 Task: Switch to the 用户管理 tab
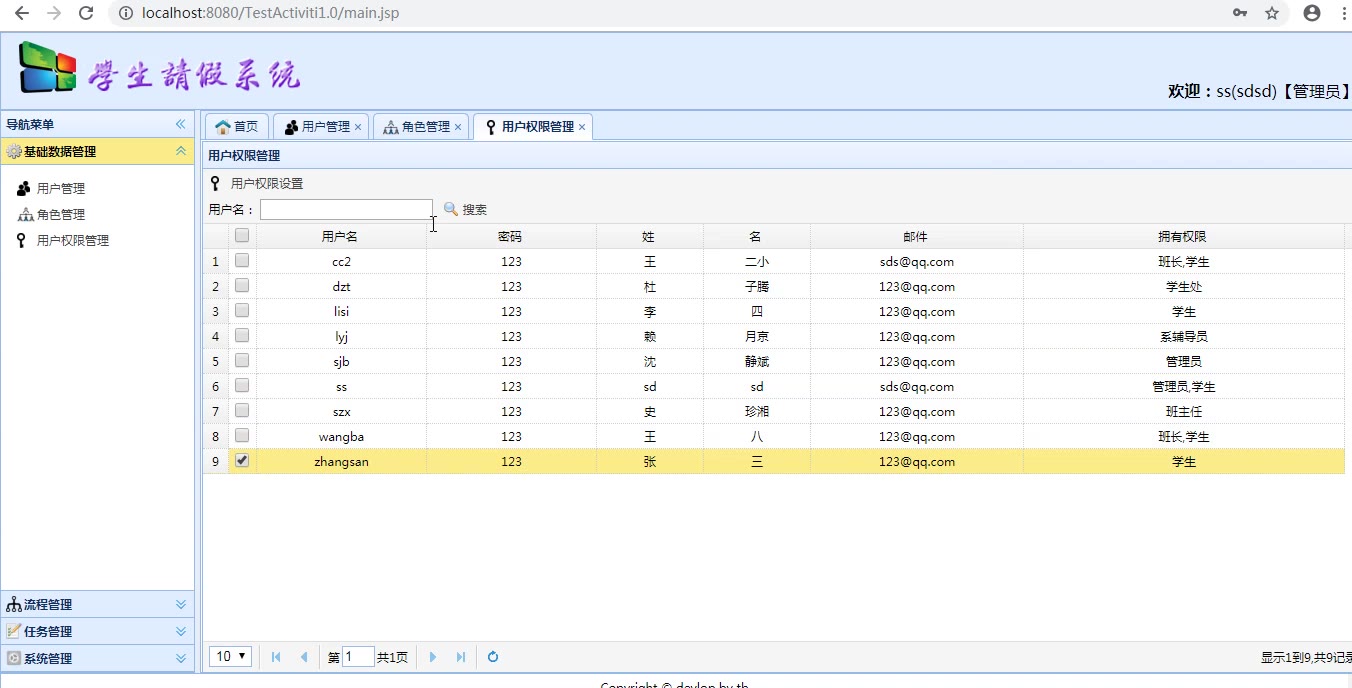(318, 127)
